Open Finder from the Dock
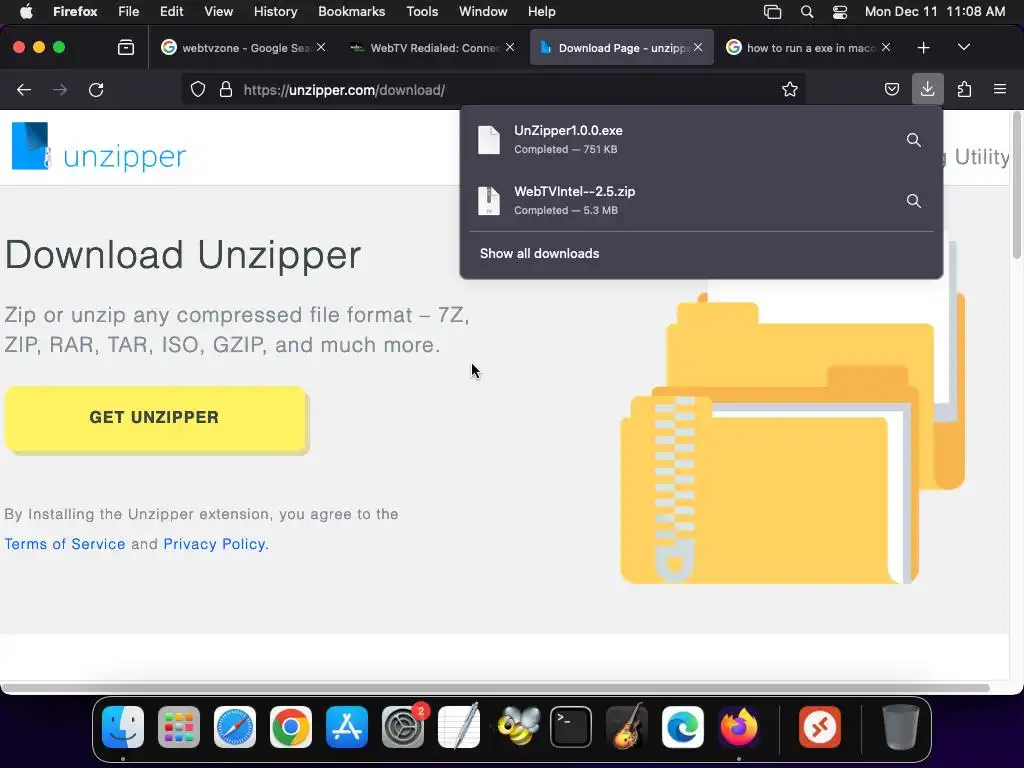This screenshot has height=768, width=1024. click(x=123, y=727)
